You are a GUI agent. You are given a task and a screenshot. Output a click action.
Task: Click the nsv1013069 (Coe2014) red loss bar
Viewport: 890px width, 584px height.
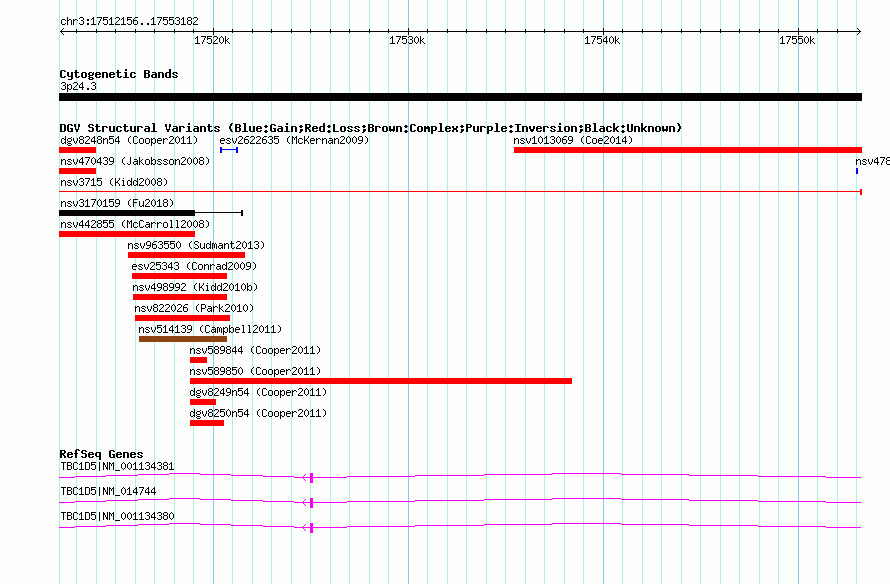coord(688,150)
